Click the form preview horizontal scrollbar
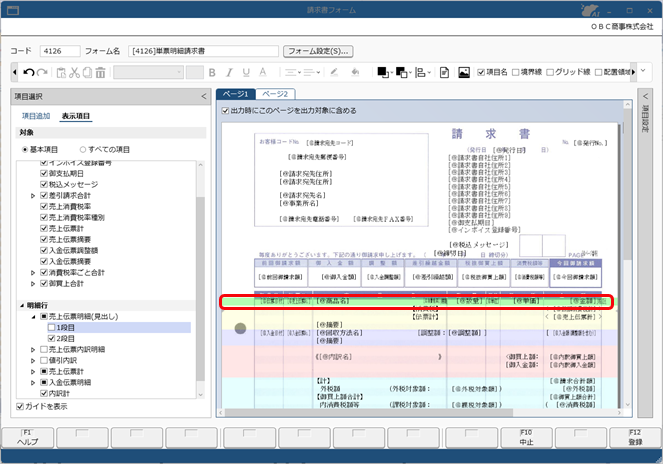This screenshot has height=464, width=664. [x=368, y=412]
